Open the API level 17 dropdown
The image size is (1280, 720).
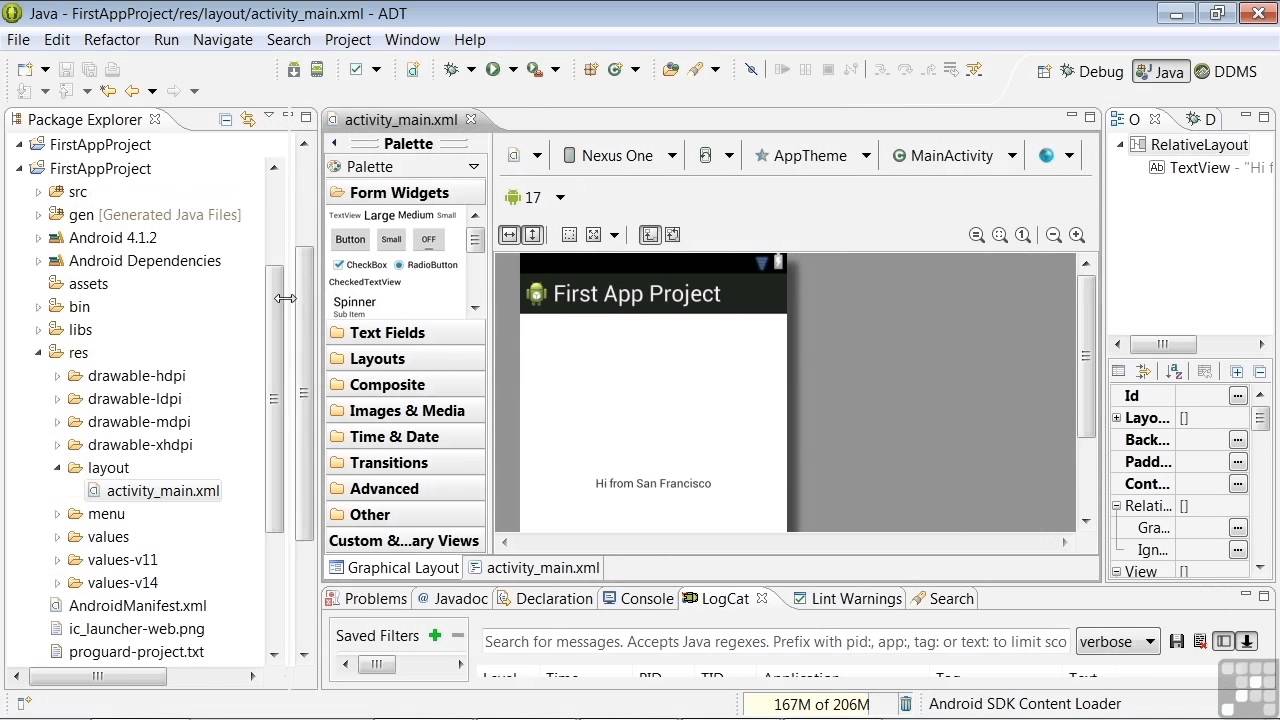click(x=536, y=197)
